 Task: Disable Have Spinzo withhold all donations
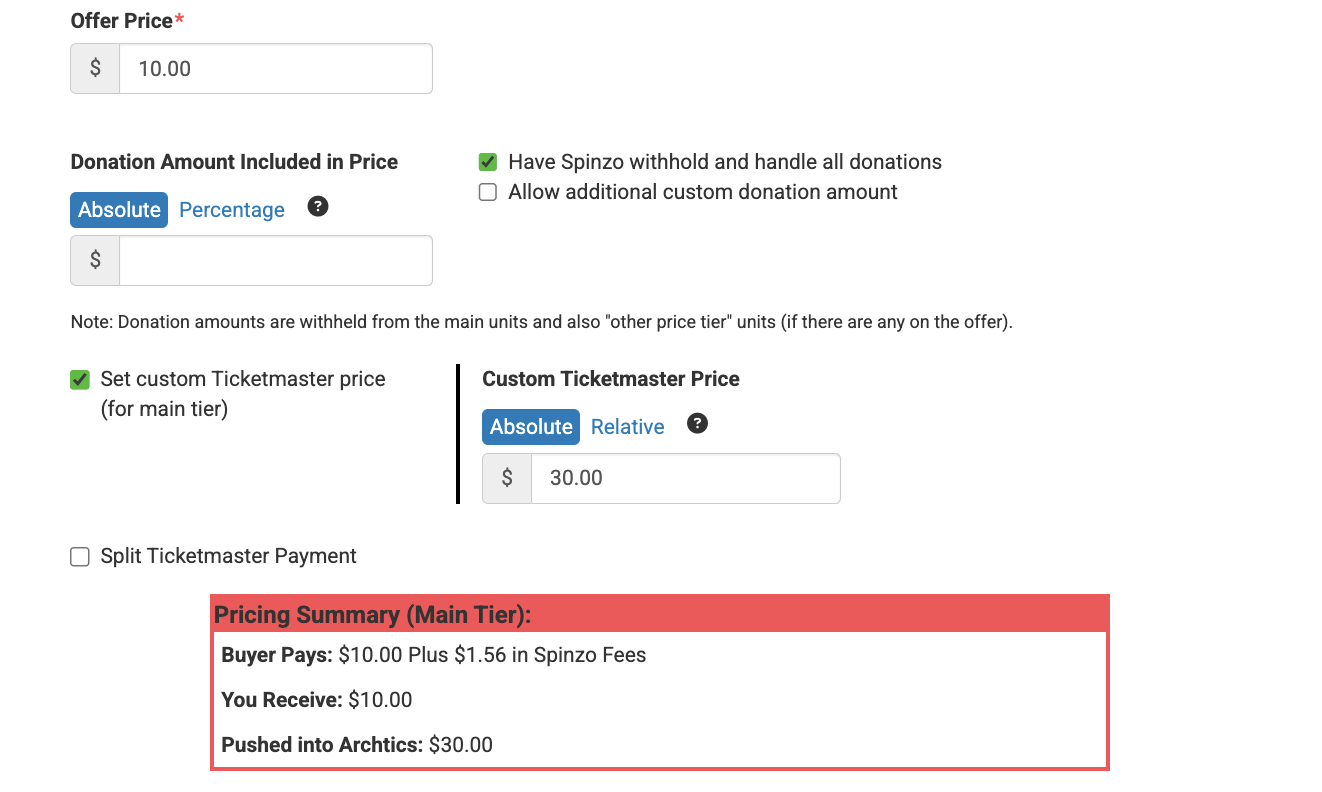click(488, 162)
